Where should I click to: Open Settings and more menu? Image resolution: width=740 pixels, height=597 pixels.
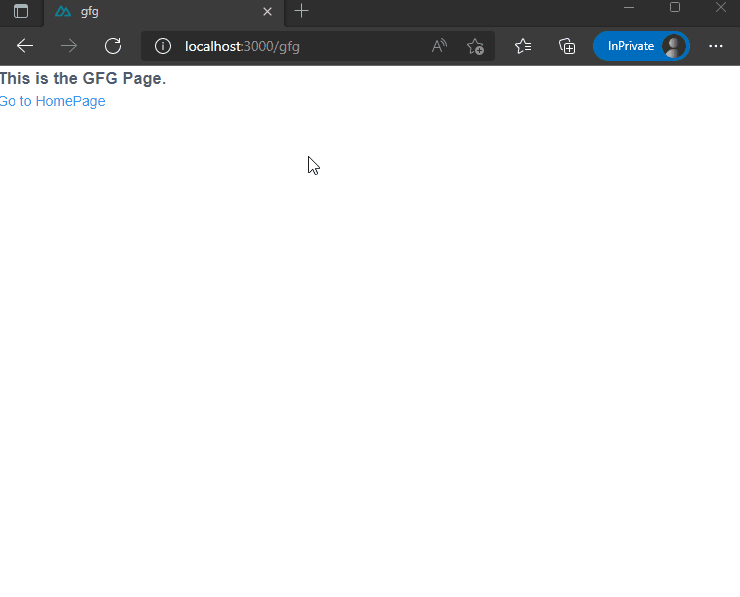tap(715, 46)
